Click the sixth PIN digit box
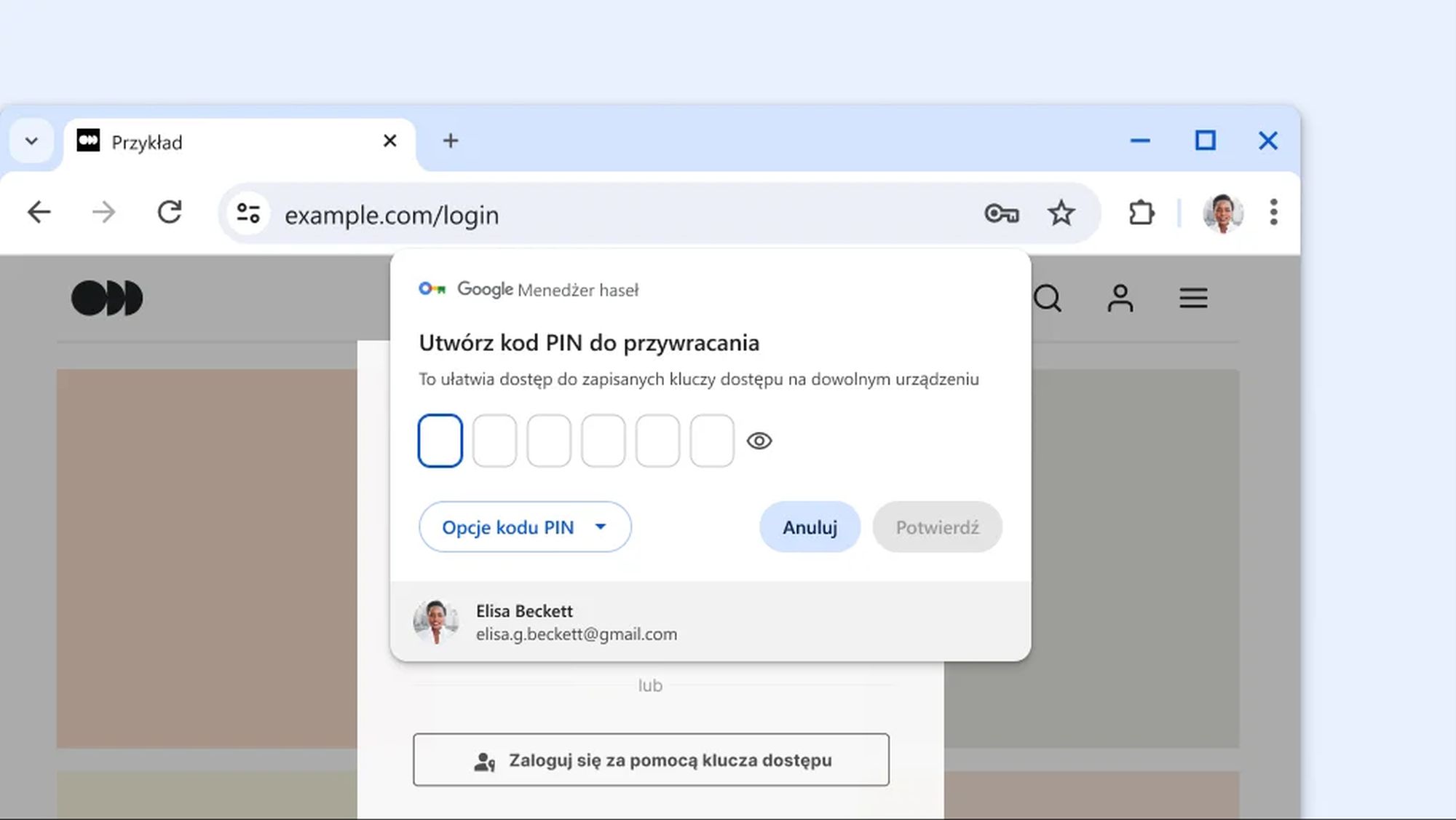 (x=712, y=441)
